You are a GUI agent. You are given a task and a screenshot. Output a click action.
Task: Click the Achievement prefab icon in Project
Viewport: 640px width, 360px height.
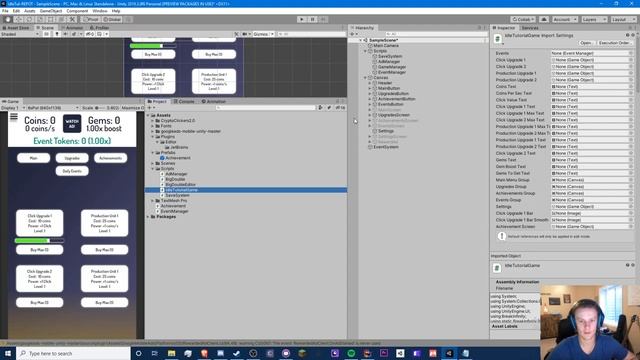[162, 158]
